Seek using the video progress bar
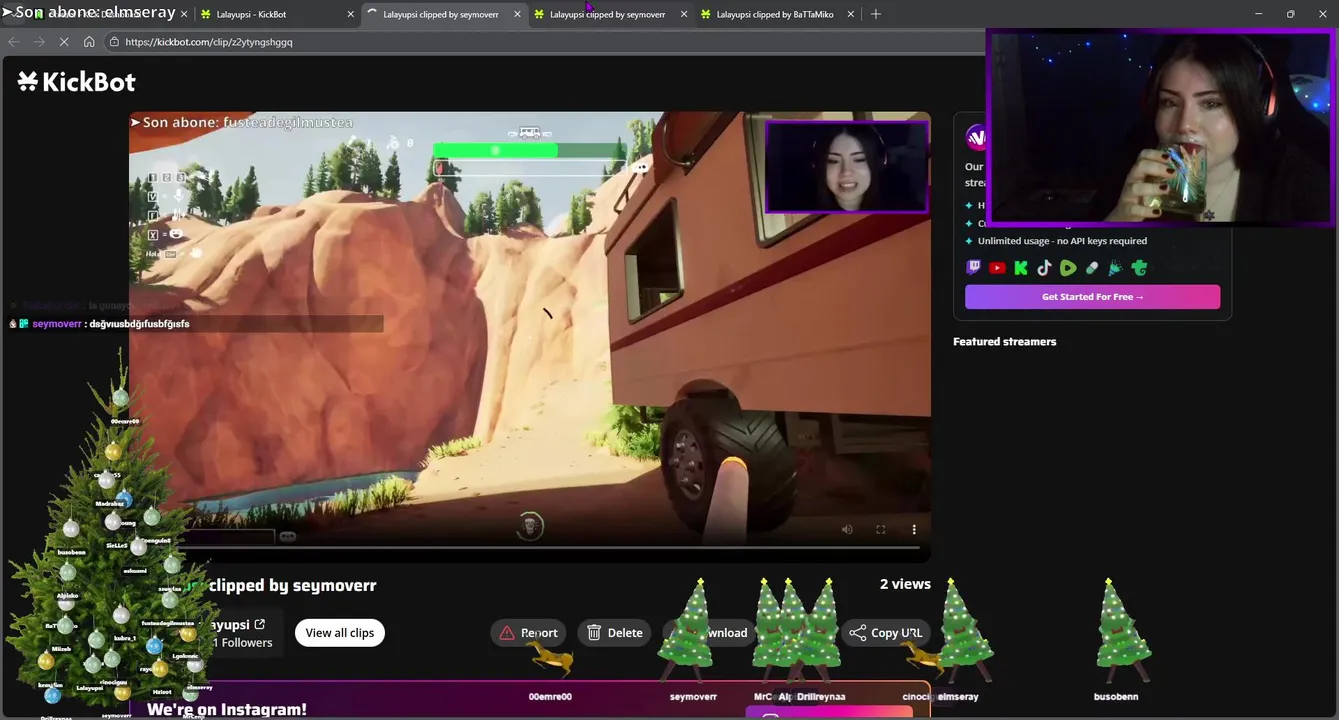Viewport: 1339px width, 720px height. (x=529, y=548)
